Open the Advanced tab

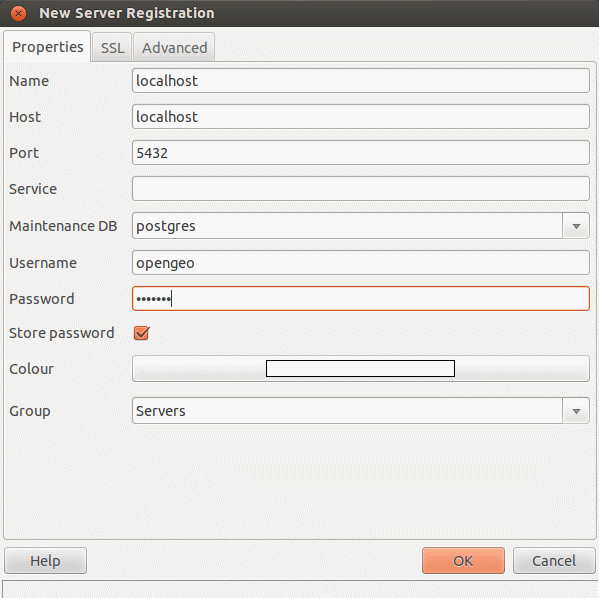(x=174, y=48)
